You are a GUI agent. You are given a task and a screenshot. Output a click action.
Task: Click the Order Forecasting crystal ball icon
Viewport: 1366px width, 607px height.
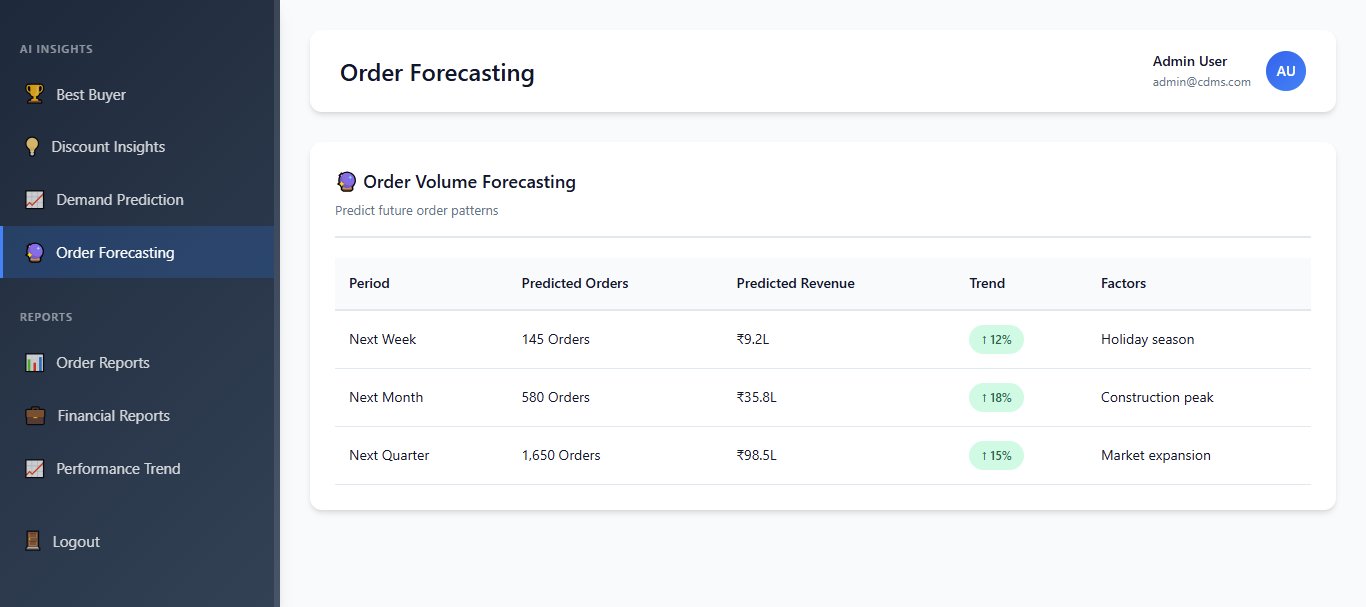pos(34,252)
